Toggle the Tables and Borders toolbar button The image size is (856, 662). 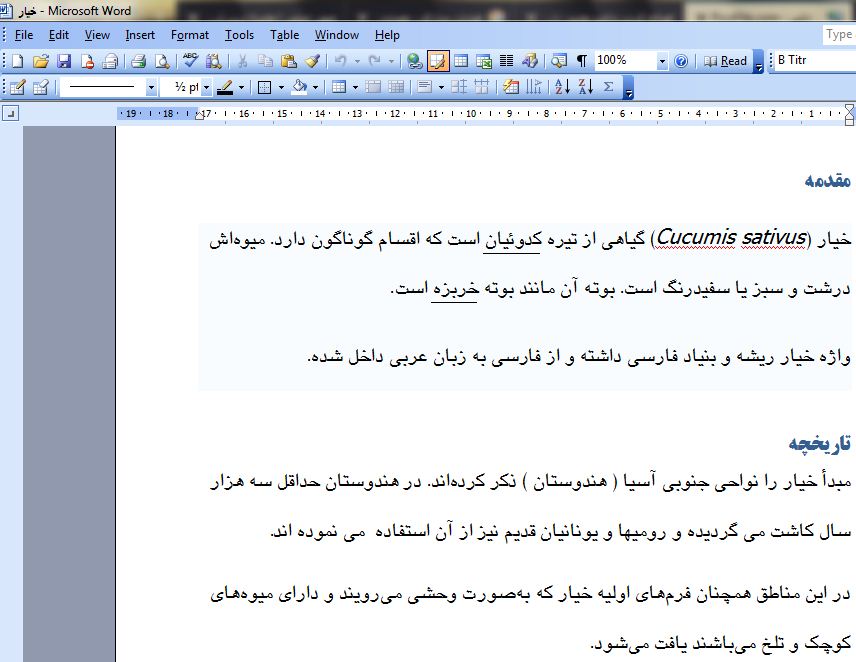(438, 61)
